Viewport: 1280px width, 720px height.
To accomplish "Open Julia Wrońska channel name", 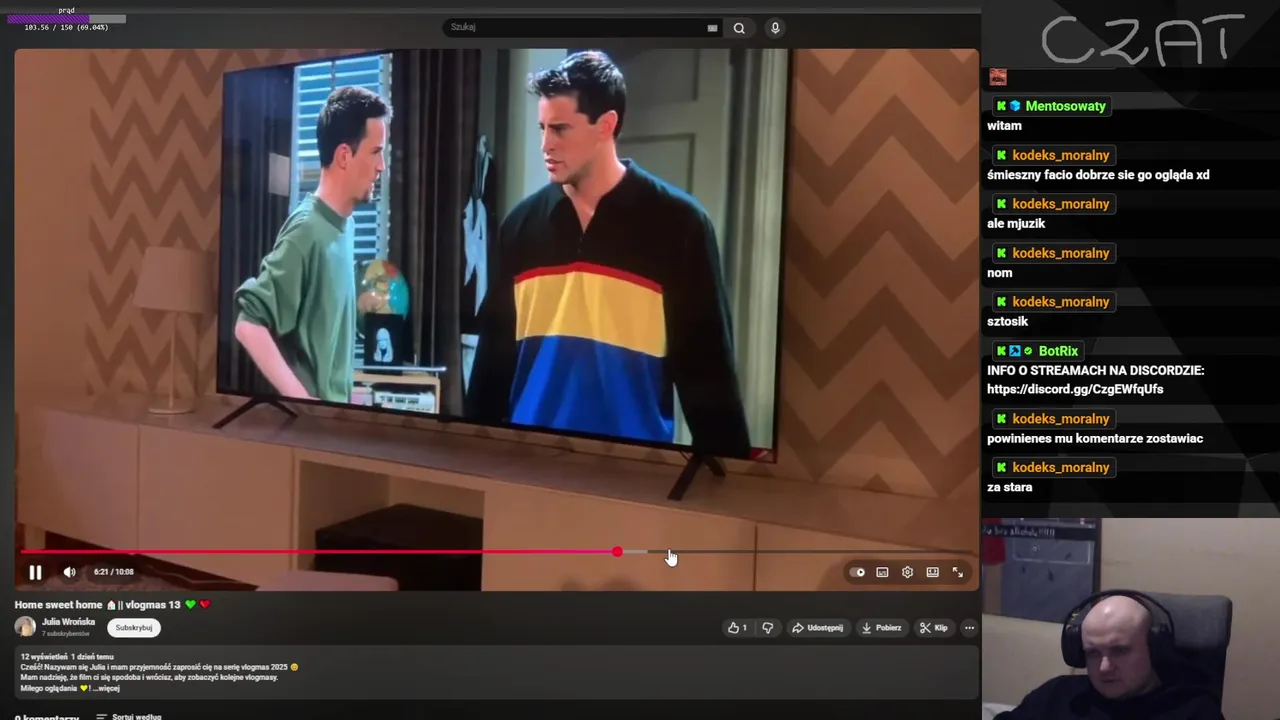I will [68, 622].
